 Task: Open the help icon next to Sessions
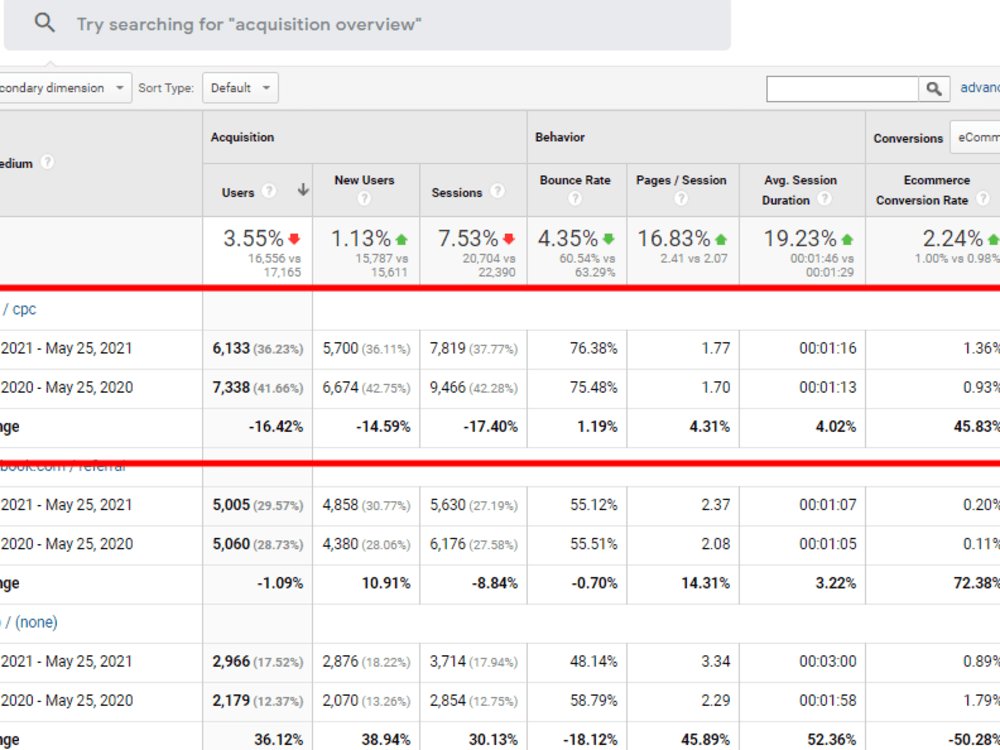pos(497,191)
